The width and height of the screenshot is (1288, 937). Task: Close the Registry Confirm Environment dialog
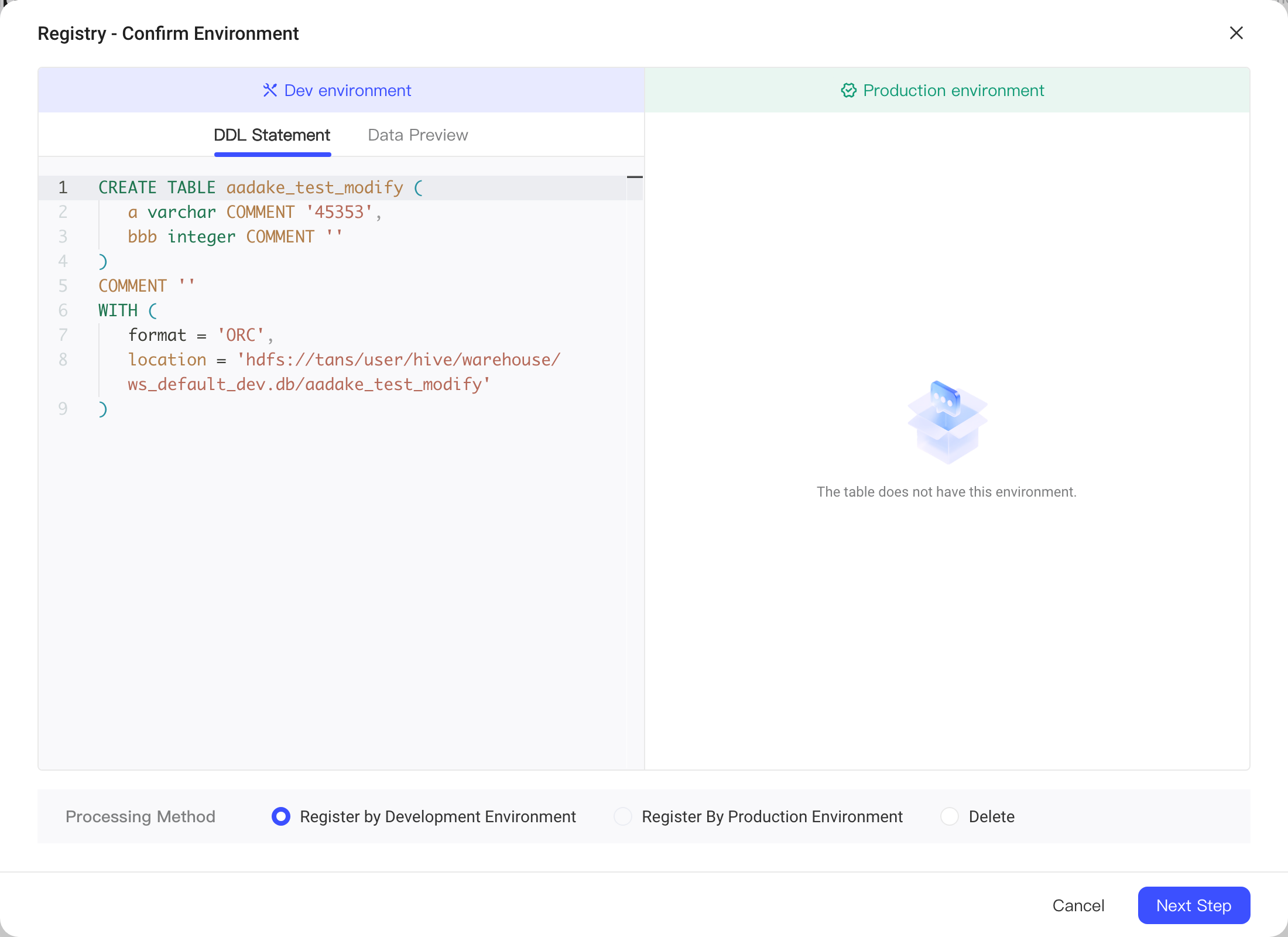click(x=1236, y=33)
